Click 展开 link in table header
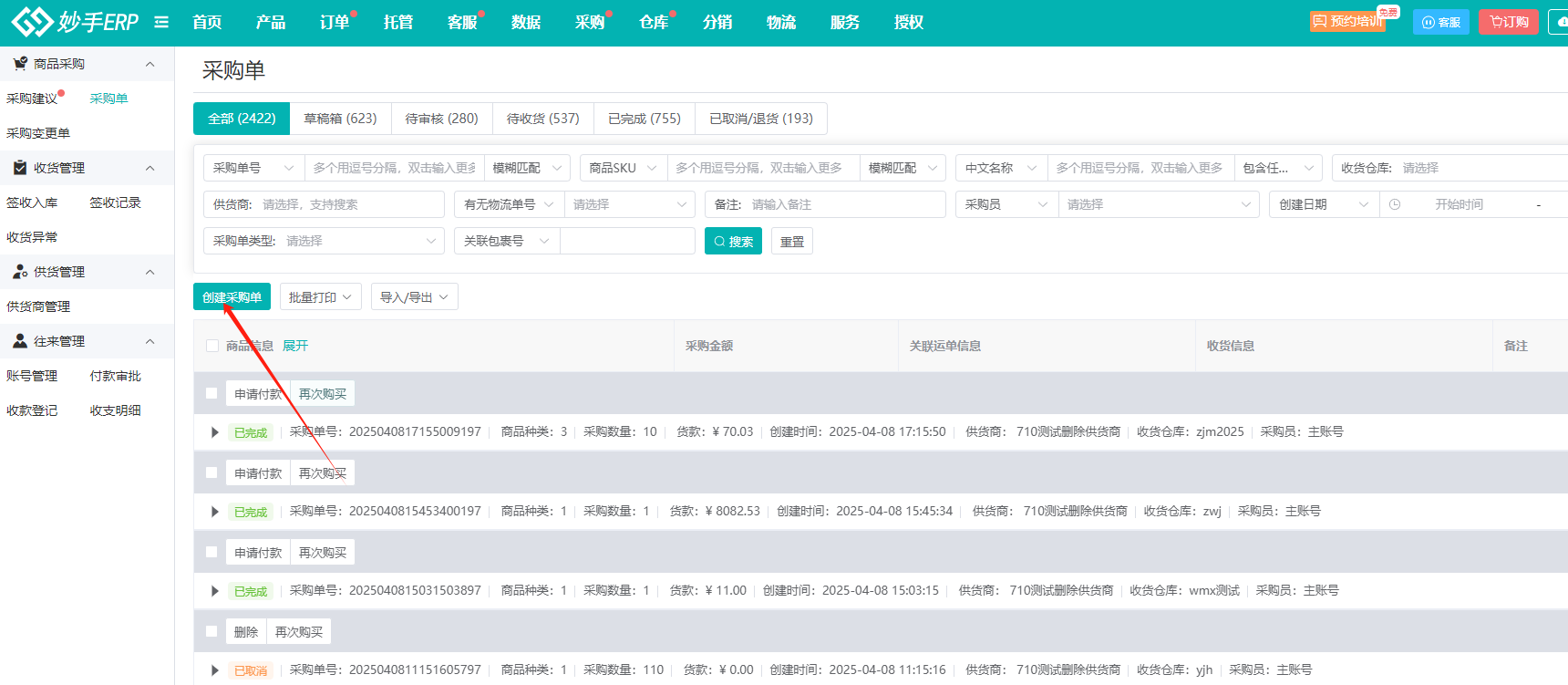 (295, 346)
